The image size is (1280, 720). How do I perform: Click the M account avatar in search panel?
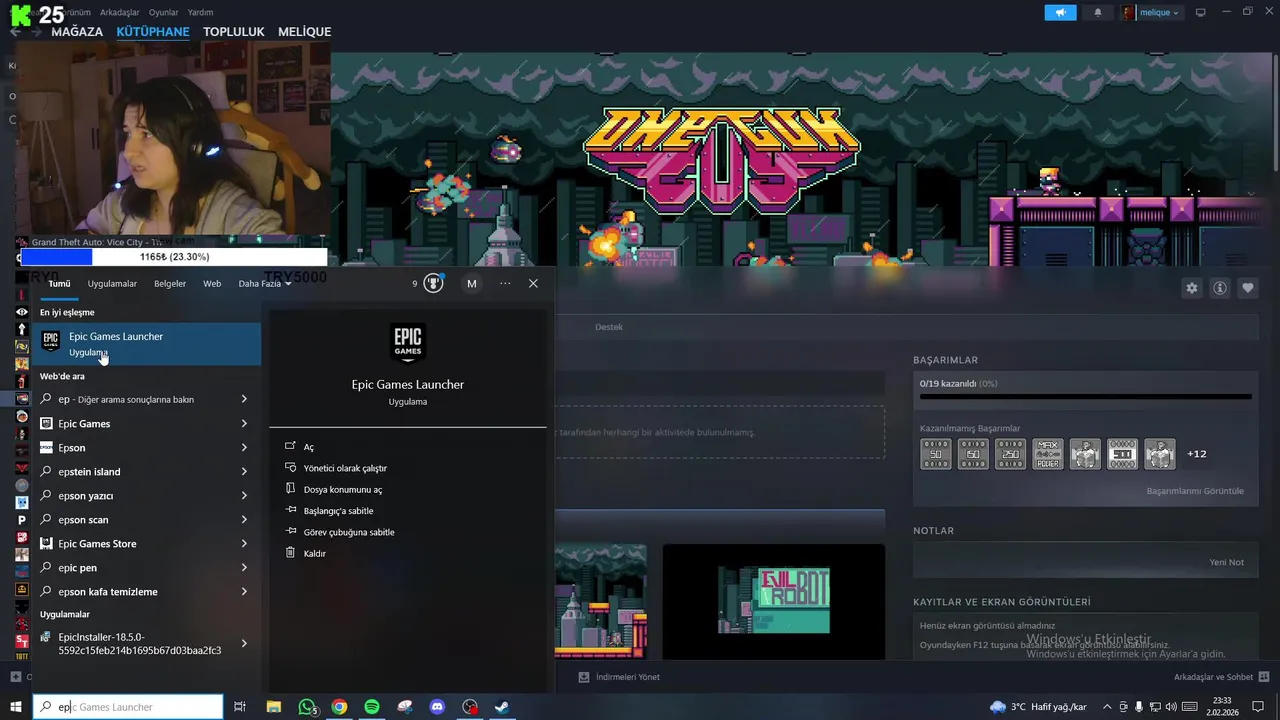tap(472, 283)
